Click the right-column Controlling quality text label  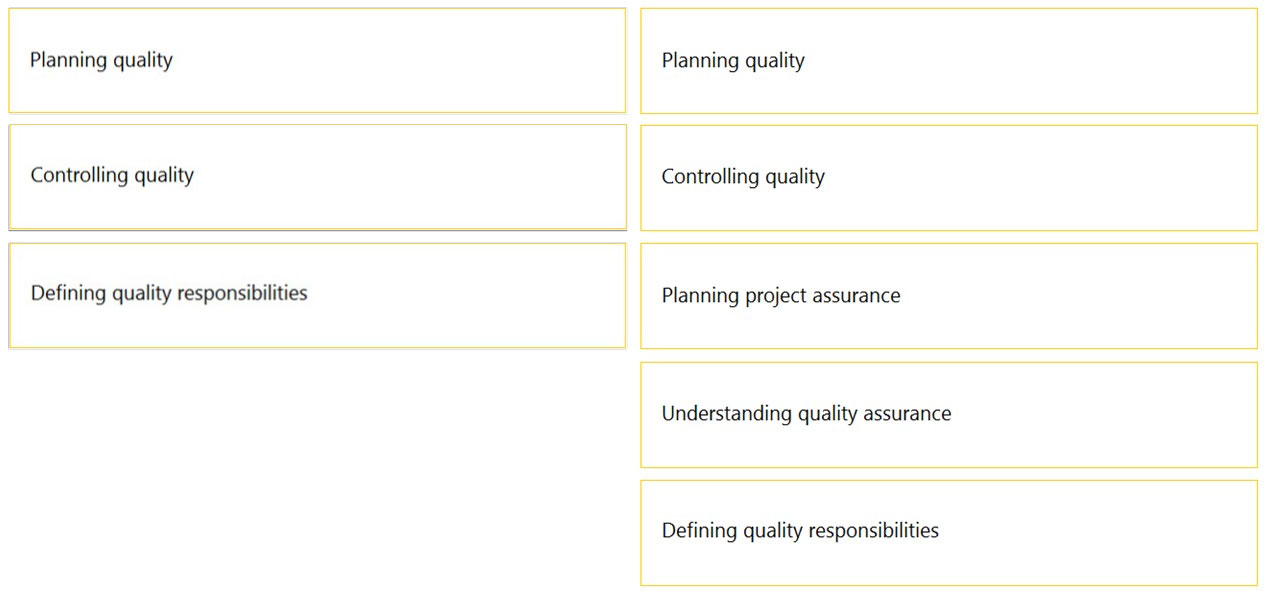743,177
